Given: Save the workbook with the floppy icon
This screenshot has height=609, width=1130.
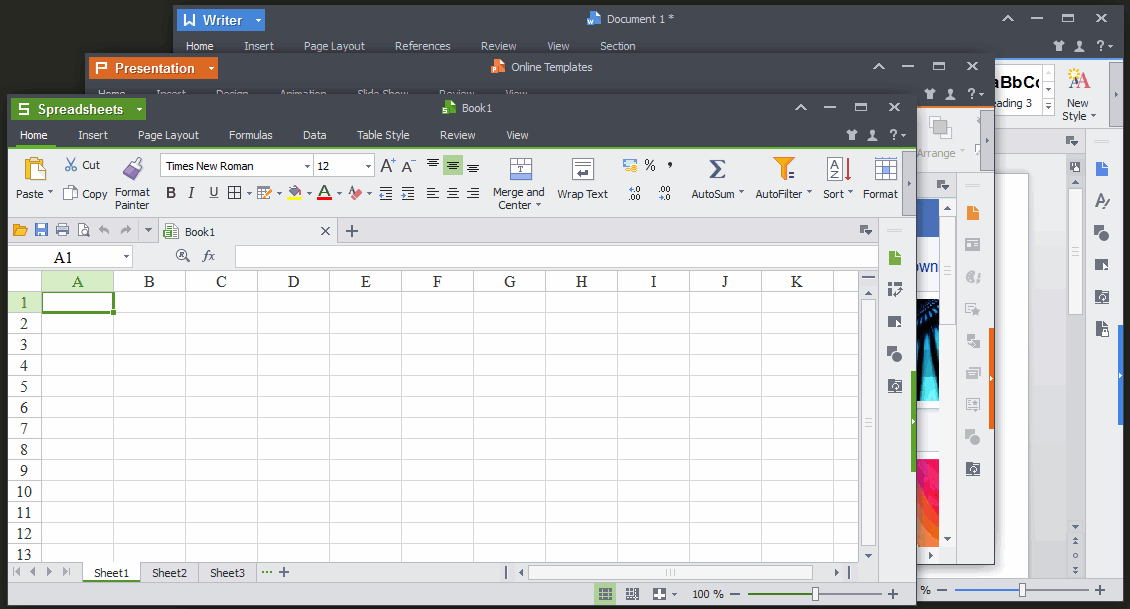Looking at the screenshot, I should click(41, 230).
